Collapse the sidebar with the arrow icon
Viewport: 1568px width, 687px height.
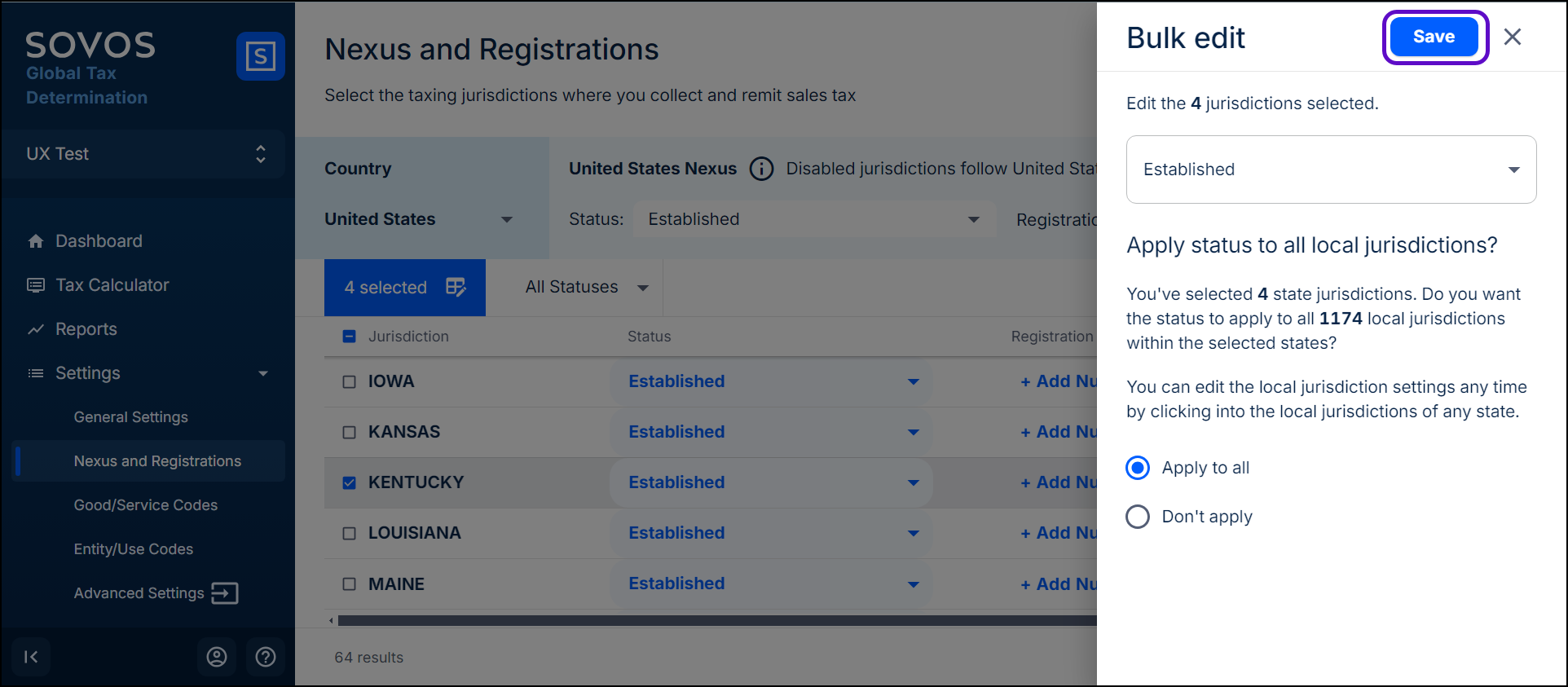pos(31,657)
